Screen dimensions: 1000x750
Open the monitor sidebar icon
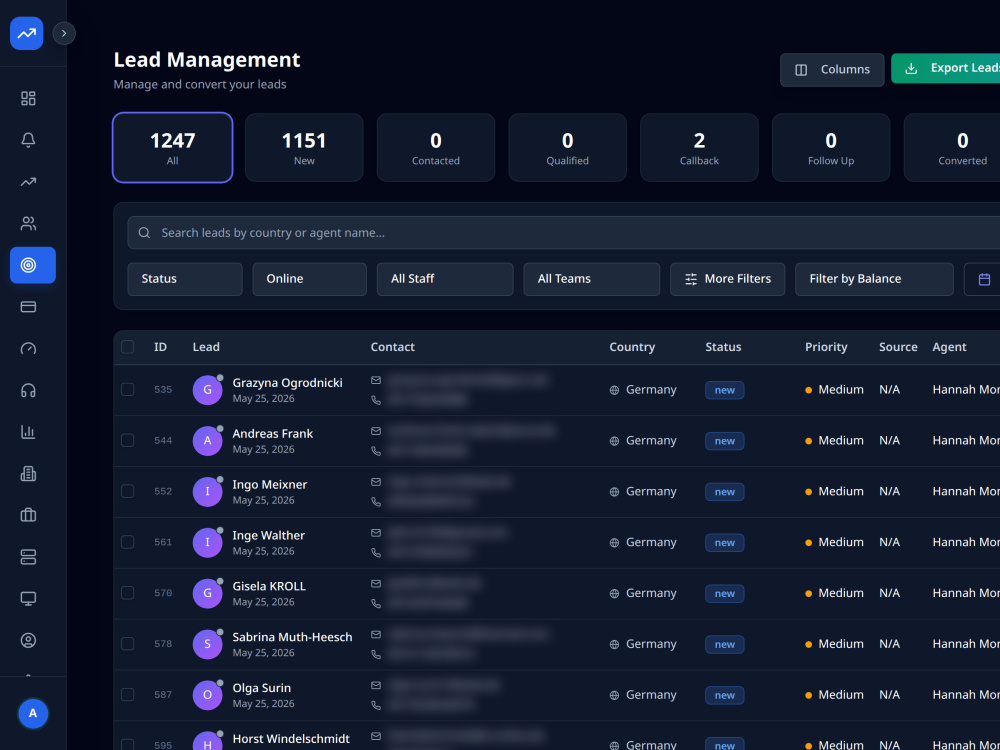[28, 599]
